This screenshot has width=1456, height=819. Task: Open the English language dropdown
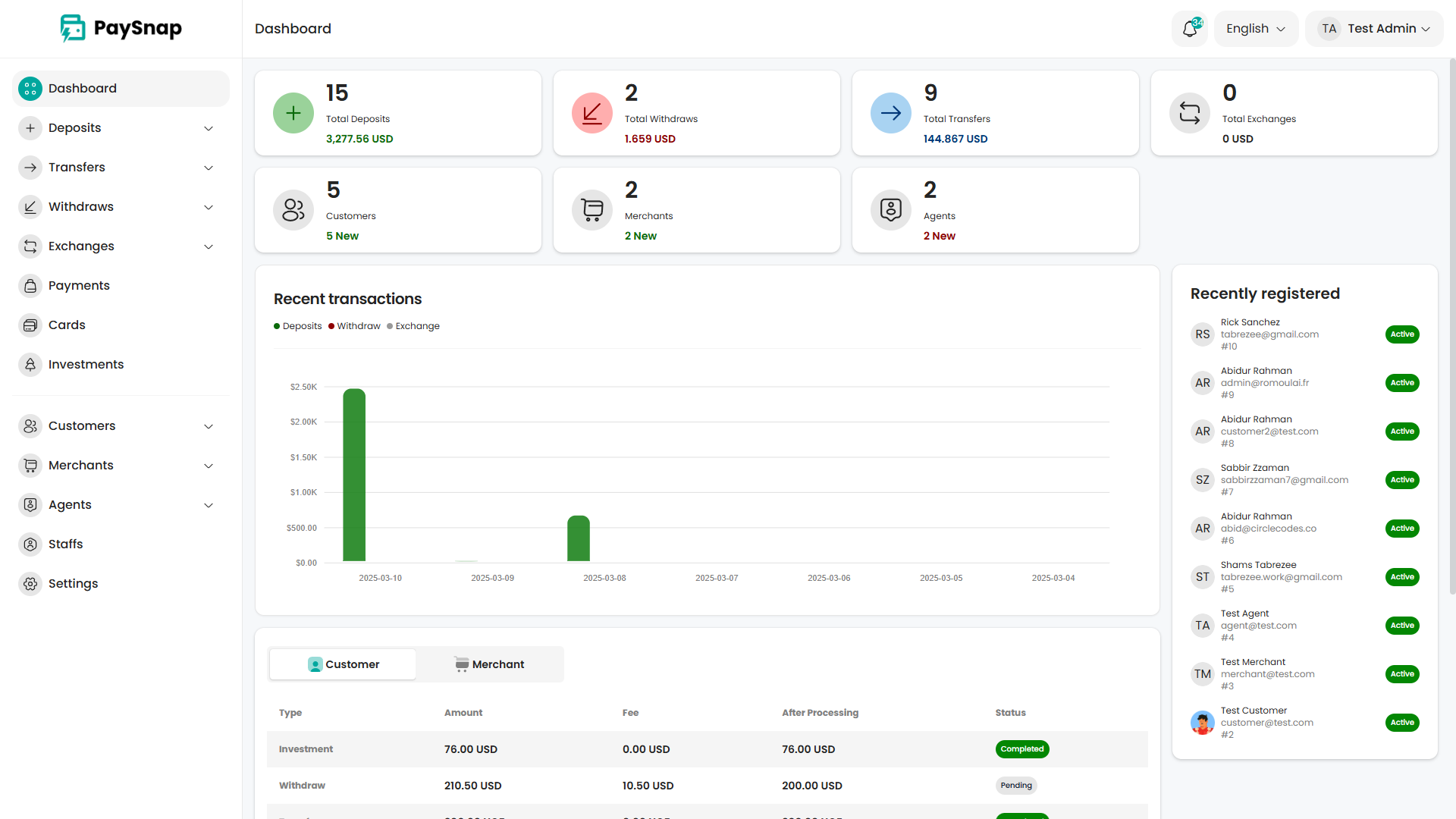pos(1255,28)
